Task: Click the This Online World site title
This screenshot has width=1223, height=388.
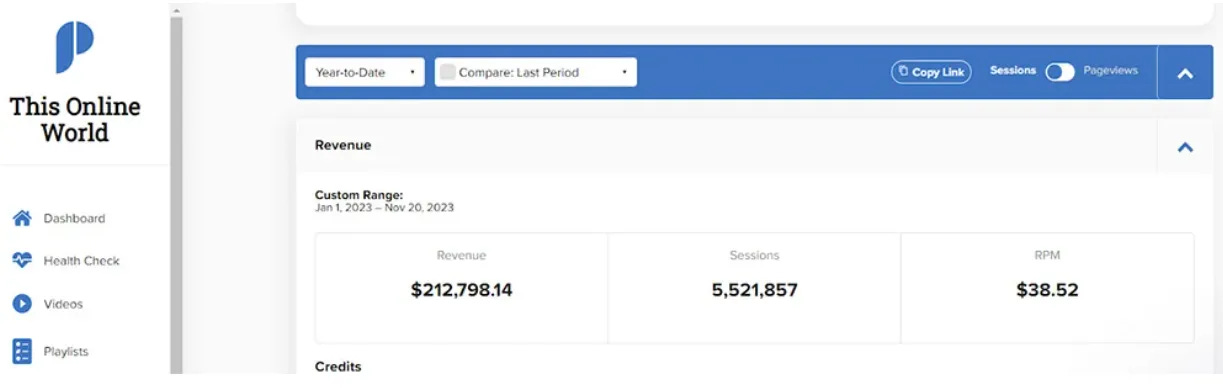Action: [x=74, y=120]
